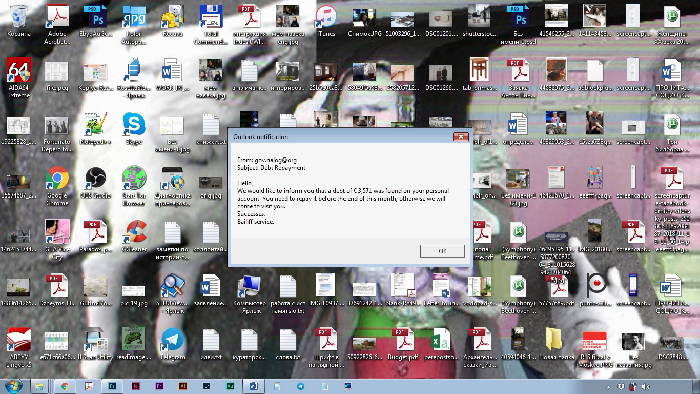Click OK in the Outlook notification dialog
The width and height of the screenshot is (700, 394).
click(x=442, y=251)
